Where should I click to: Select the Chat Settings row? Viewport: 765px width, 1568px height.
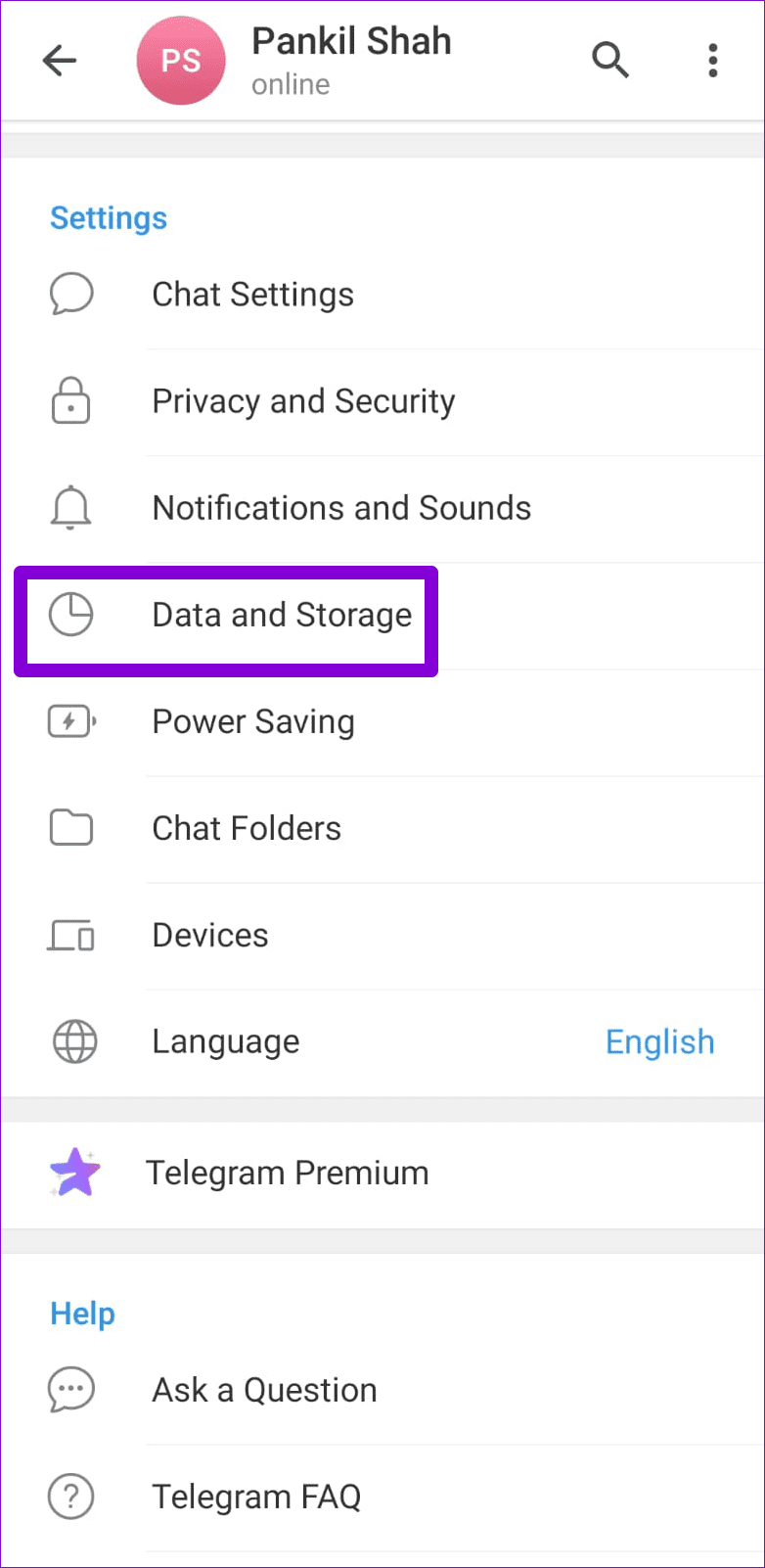[252, 294]
